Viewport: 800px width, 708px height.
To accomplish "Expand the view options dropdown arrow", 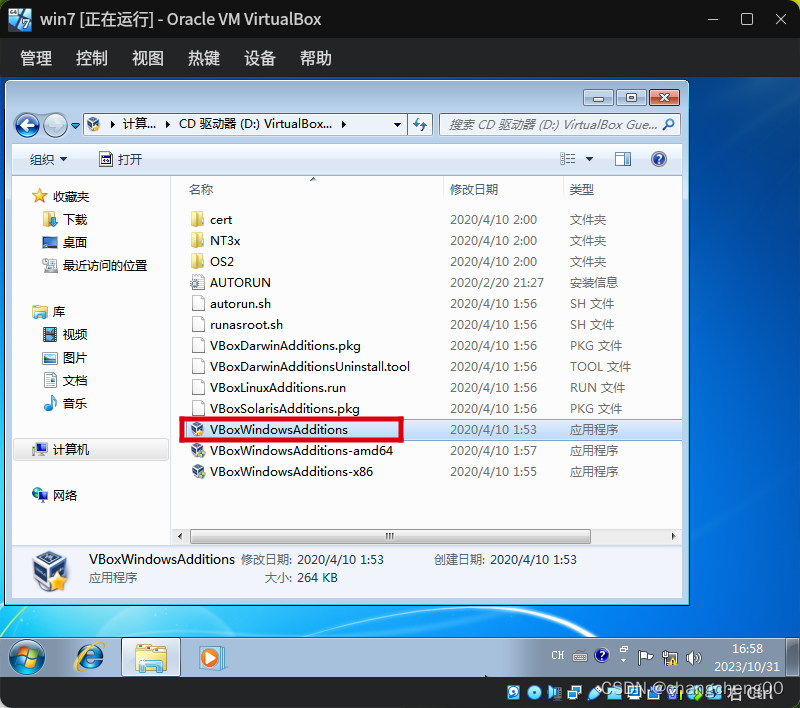I will coord(589,159).
